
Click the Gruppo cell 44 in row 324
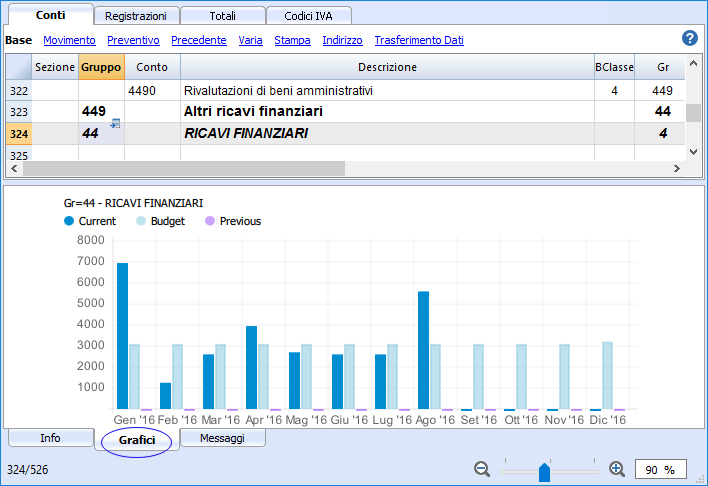click(101, 134)
